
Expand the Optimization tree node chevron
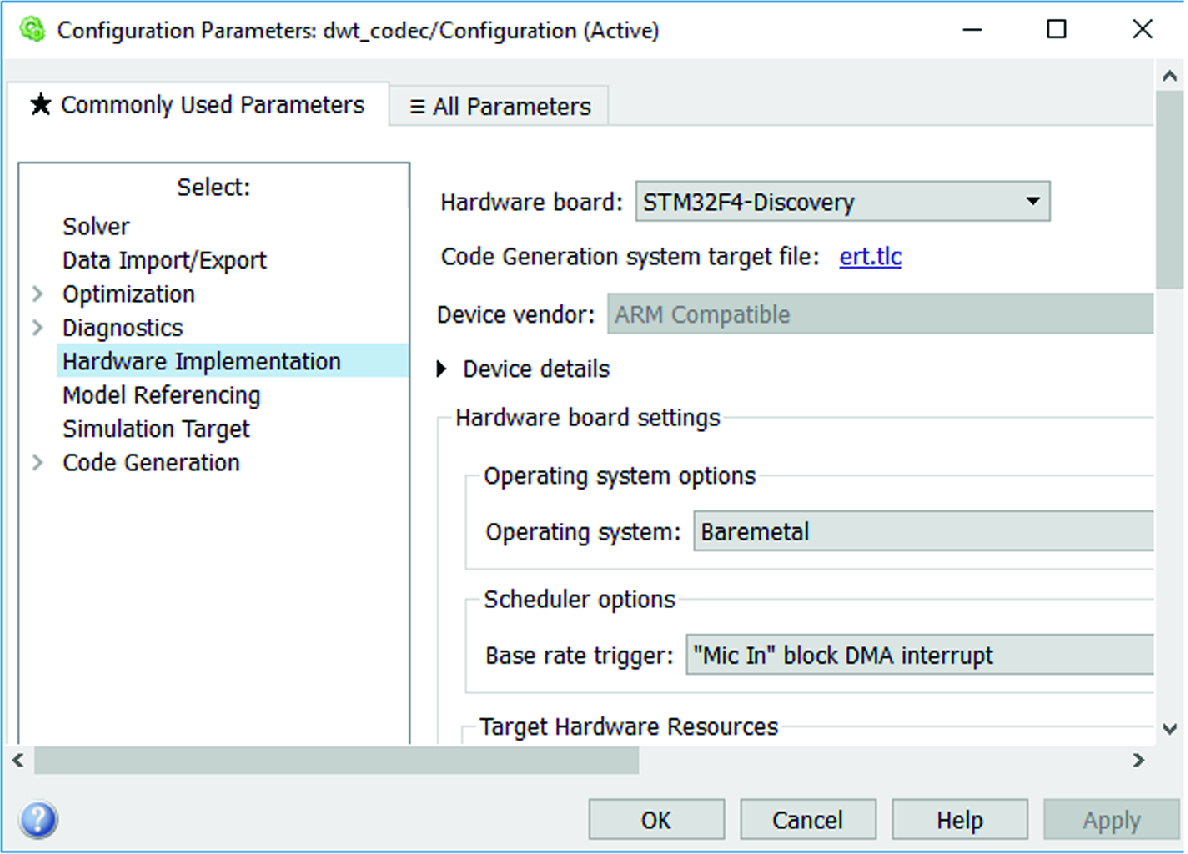click(x=37, y=294)
